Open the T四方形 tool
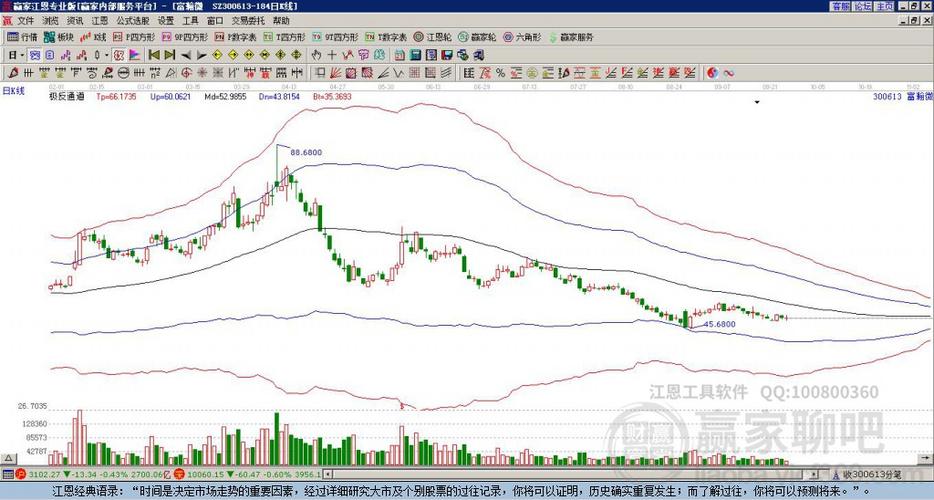The image size is (934, 500). pos(284,37)
